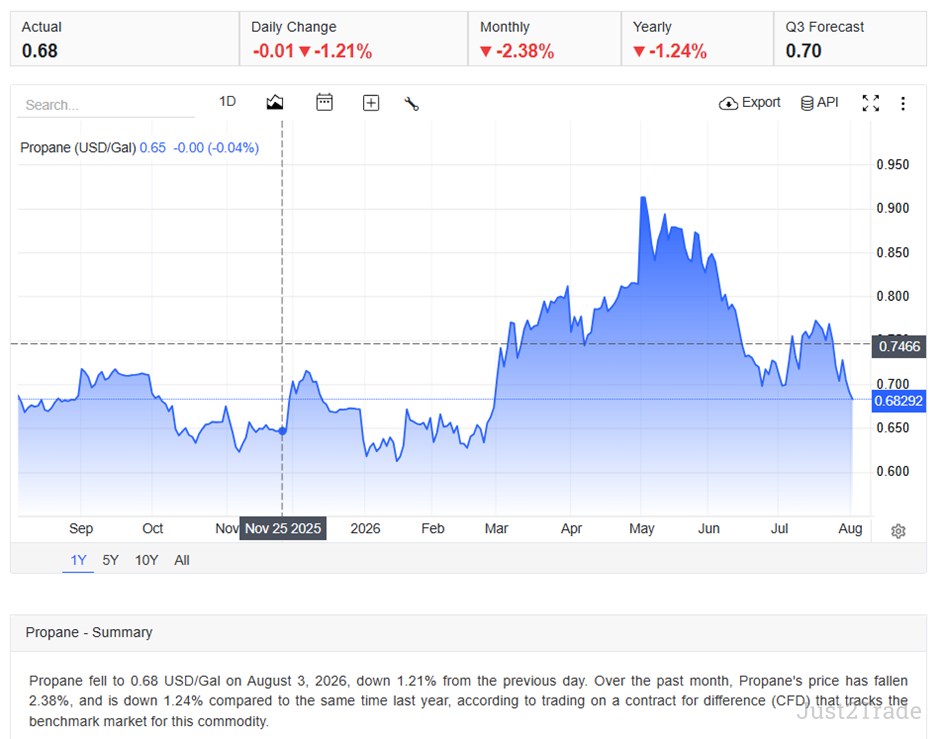The image size is (941, 739).
Task: Open the three-dot more options menu
Action: (x=903, y=104)
